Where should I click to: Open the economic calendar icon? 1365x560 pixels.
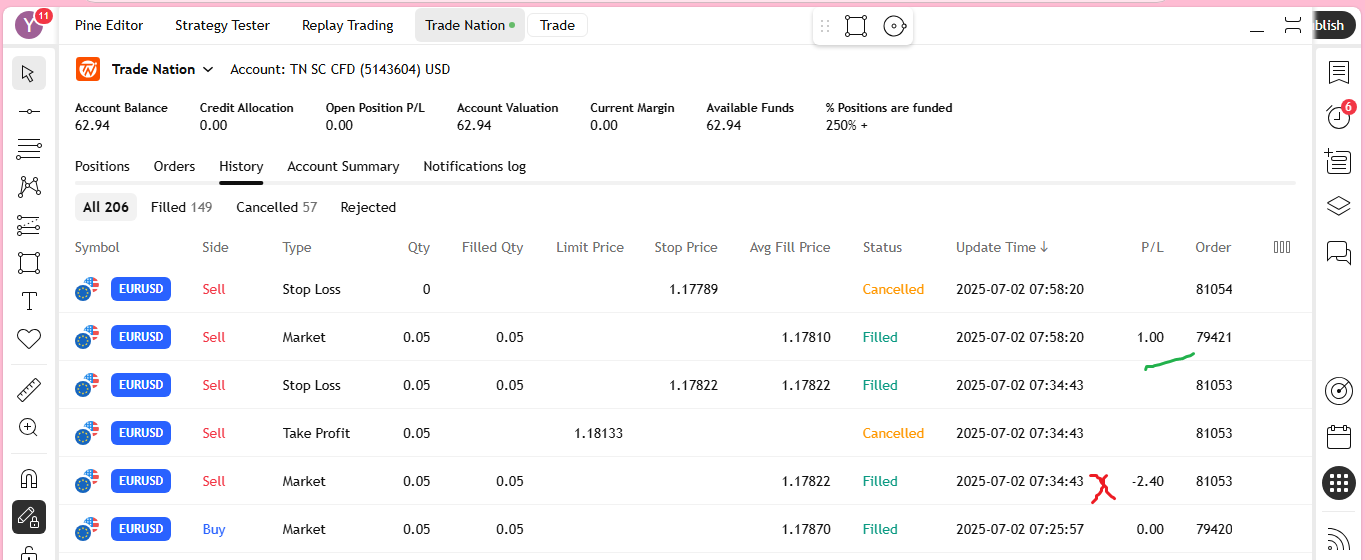(1338, 437)
